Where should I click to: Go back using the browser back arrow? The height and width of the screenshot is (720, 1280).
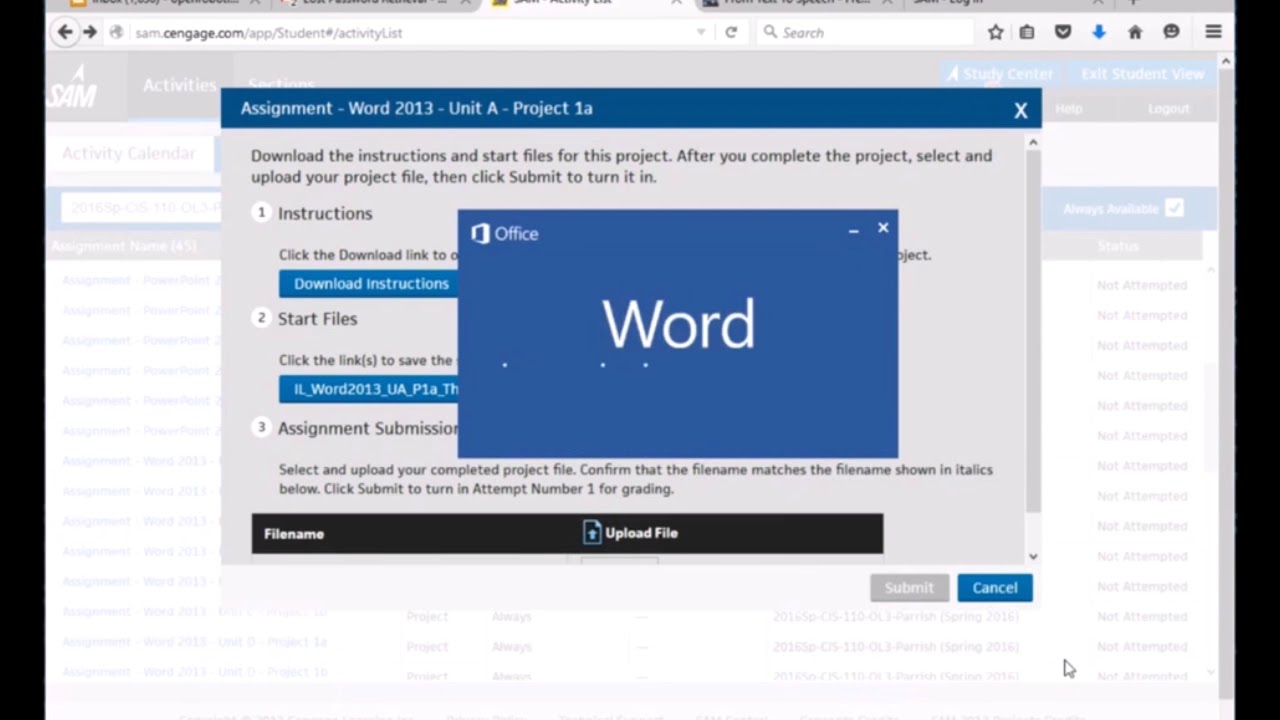[x=65, y=32]
